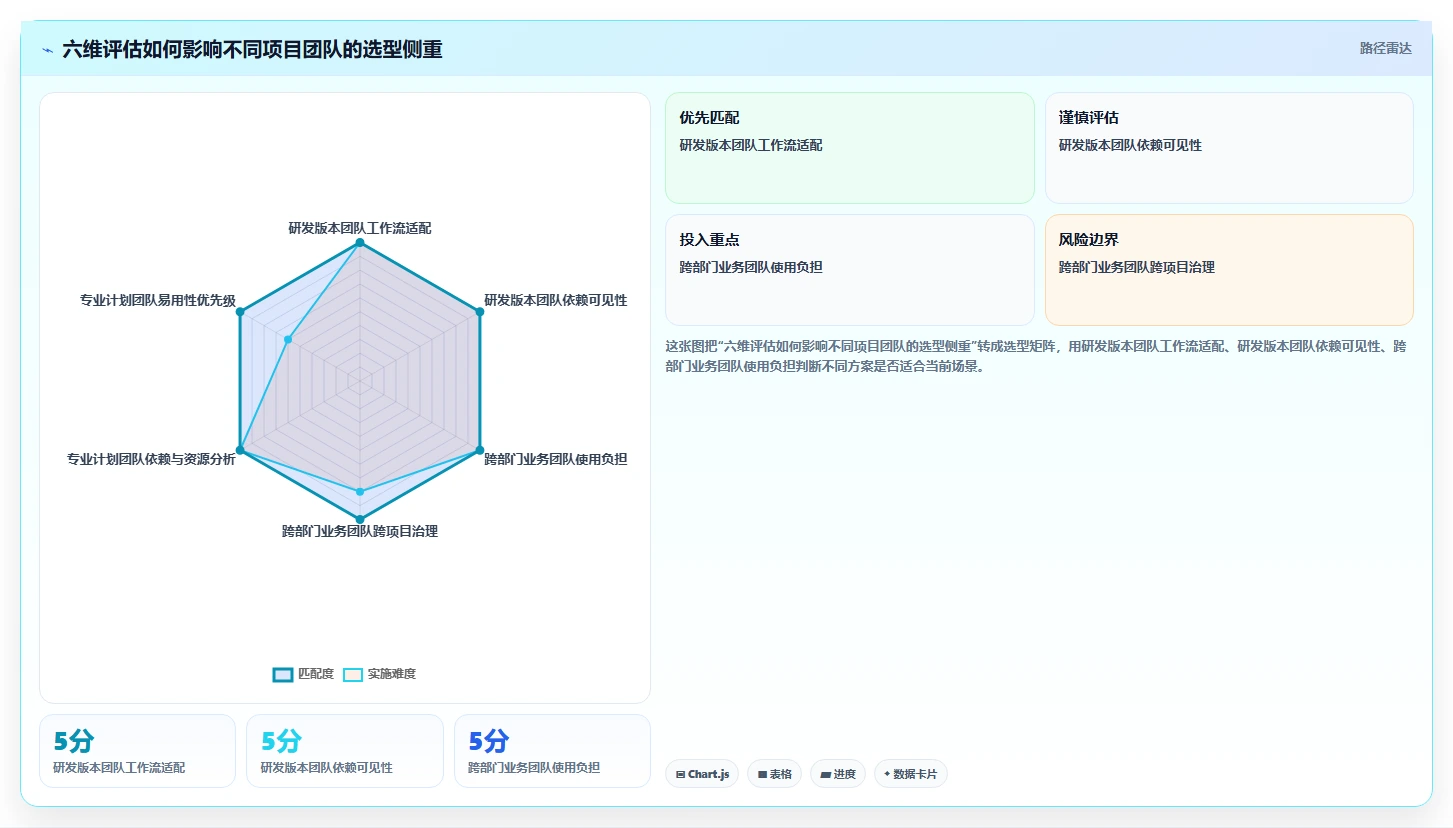The image size is (1453, 828).
Task: Click 研发版本团队依赖可见性 text in 谨慎评估 card
Action: (x=1131, y=145)
